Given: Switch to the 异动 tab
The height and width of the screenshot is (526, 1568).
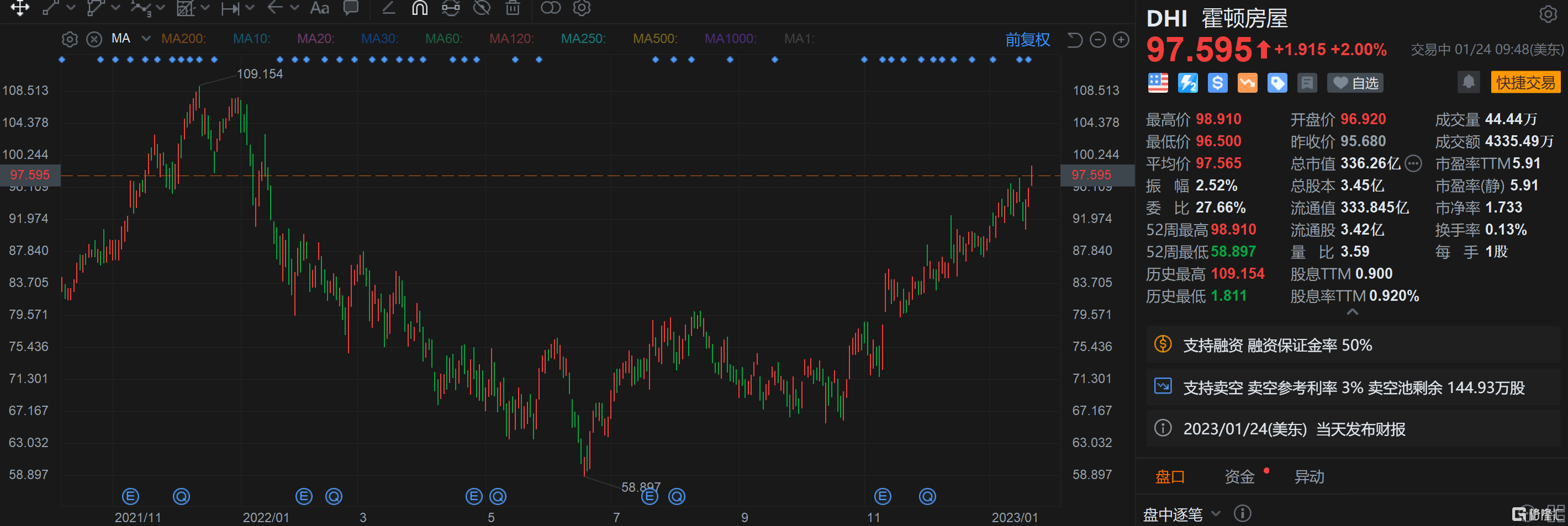Looking at the screenshot, I should (x=1309, y=477).
